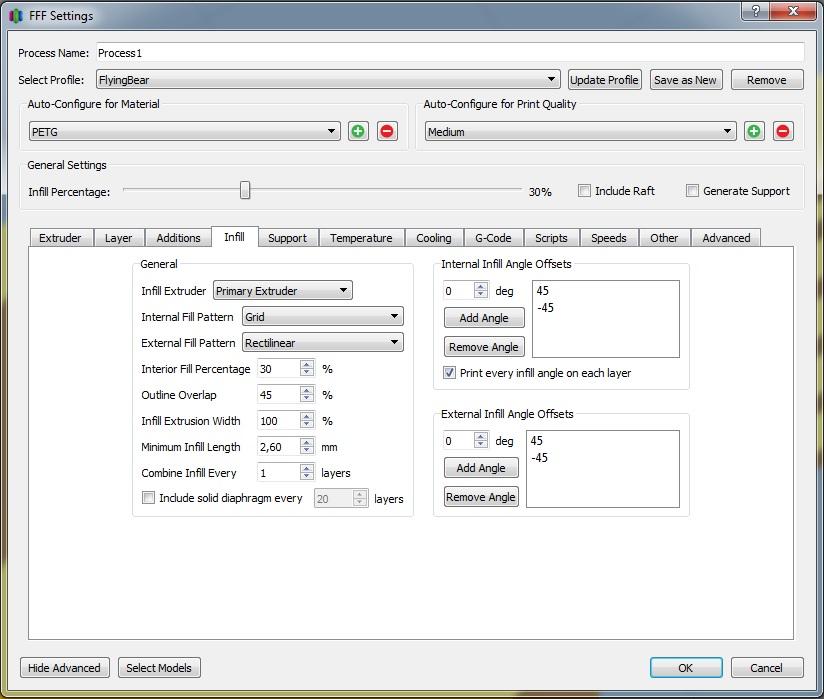Screen dimensions: 825x699
Task: Click green plus icon to add material
Action: pos(358,131)
